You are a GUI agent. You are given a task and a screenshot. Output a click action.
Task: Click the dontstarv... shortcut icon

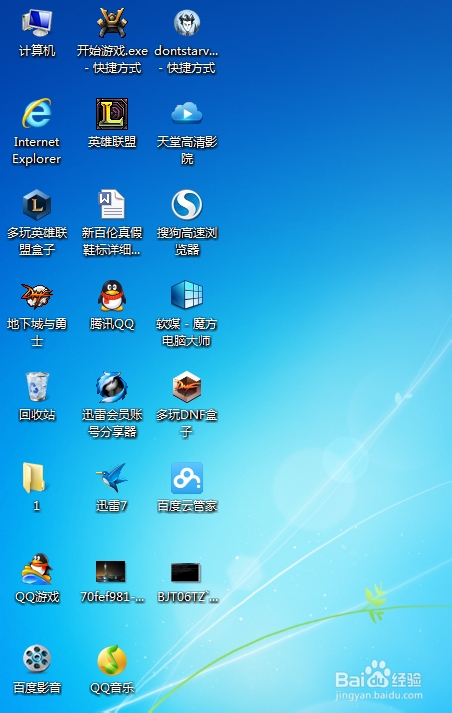pyautogui.click(x=187, y=23)
